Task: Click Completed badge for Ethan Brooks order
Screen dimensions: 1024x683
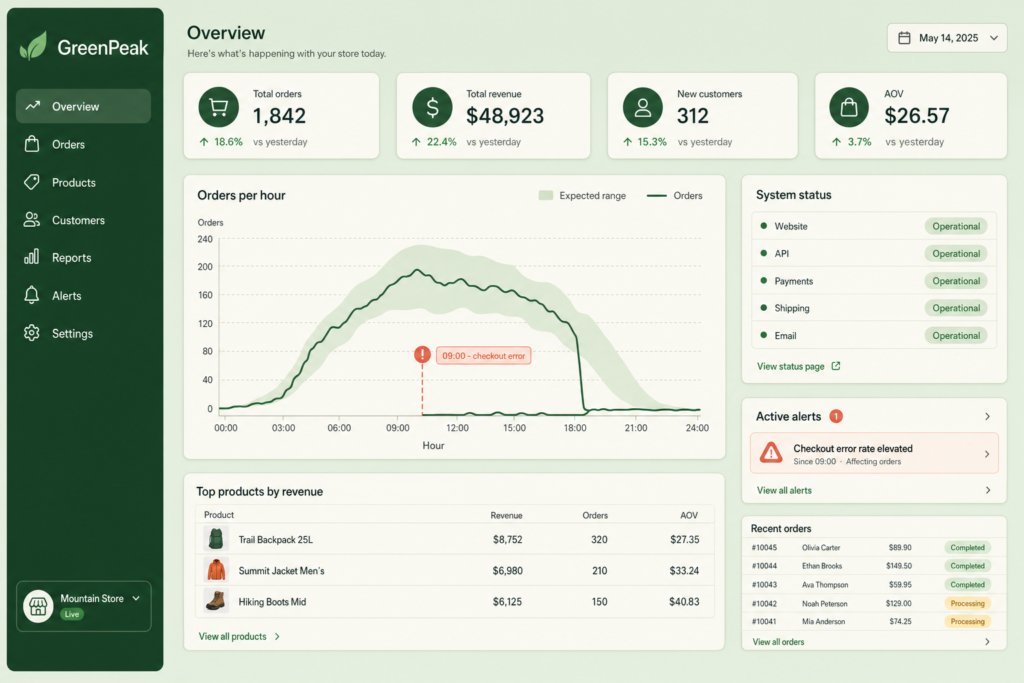Action: 968,565
